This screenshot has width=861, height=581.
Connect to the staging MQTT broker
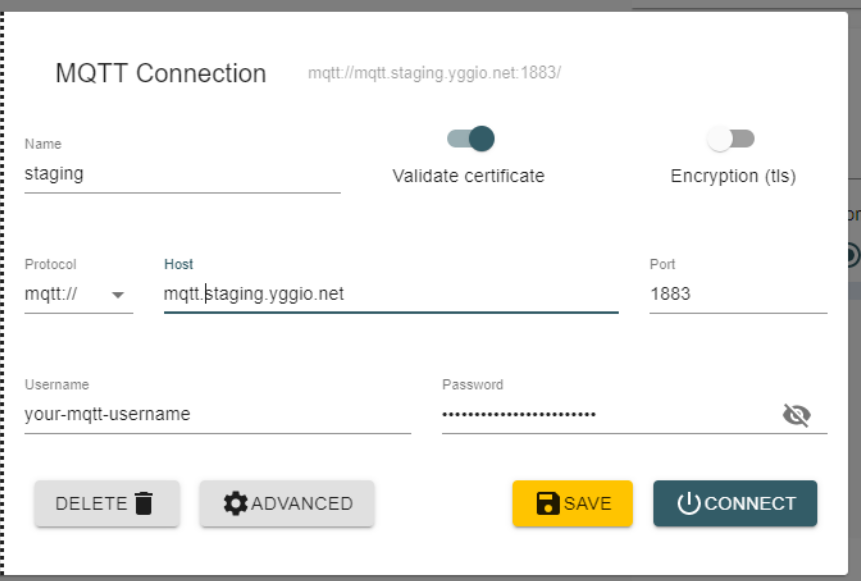(734, 503)
